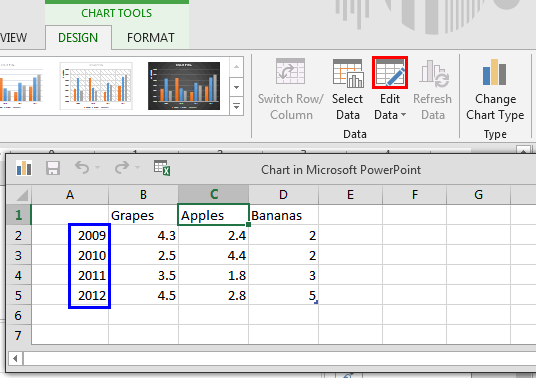Select row 4 header
The image size is (536, 378).
point(18,275)
